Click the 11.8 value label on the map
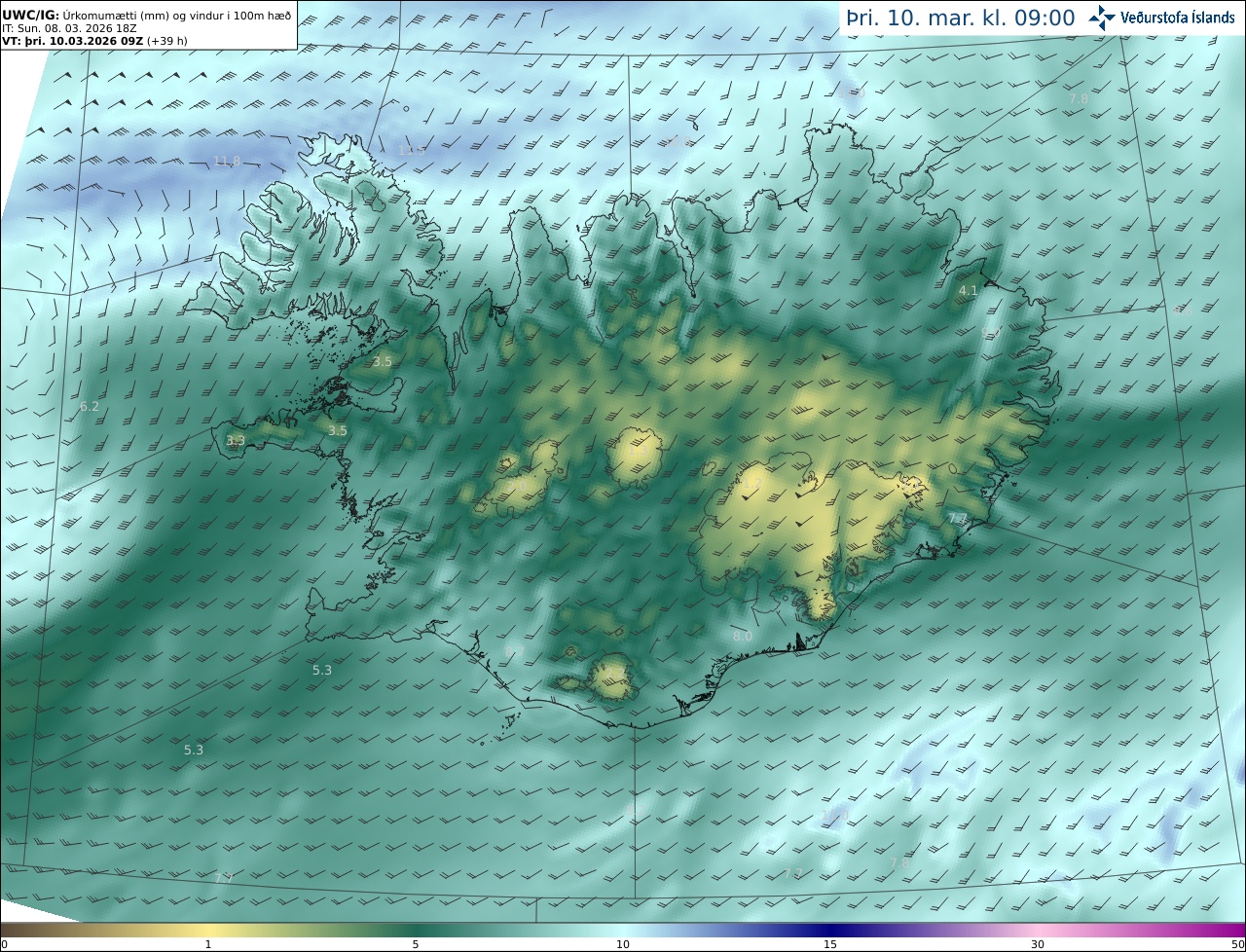 [x=227, y=162]
